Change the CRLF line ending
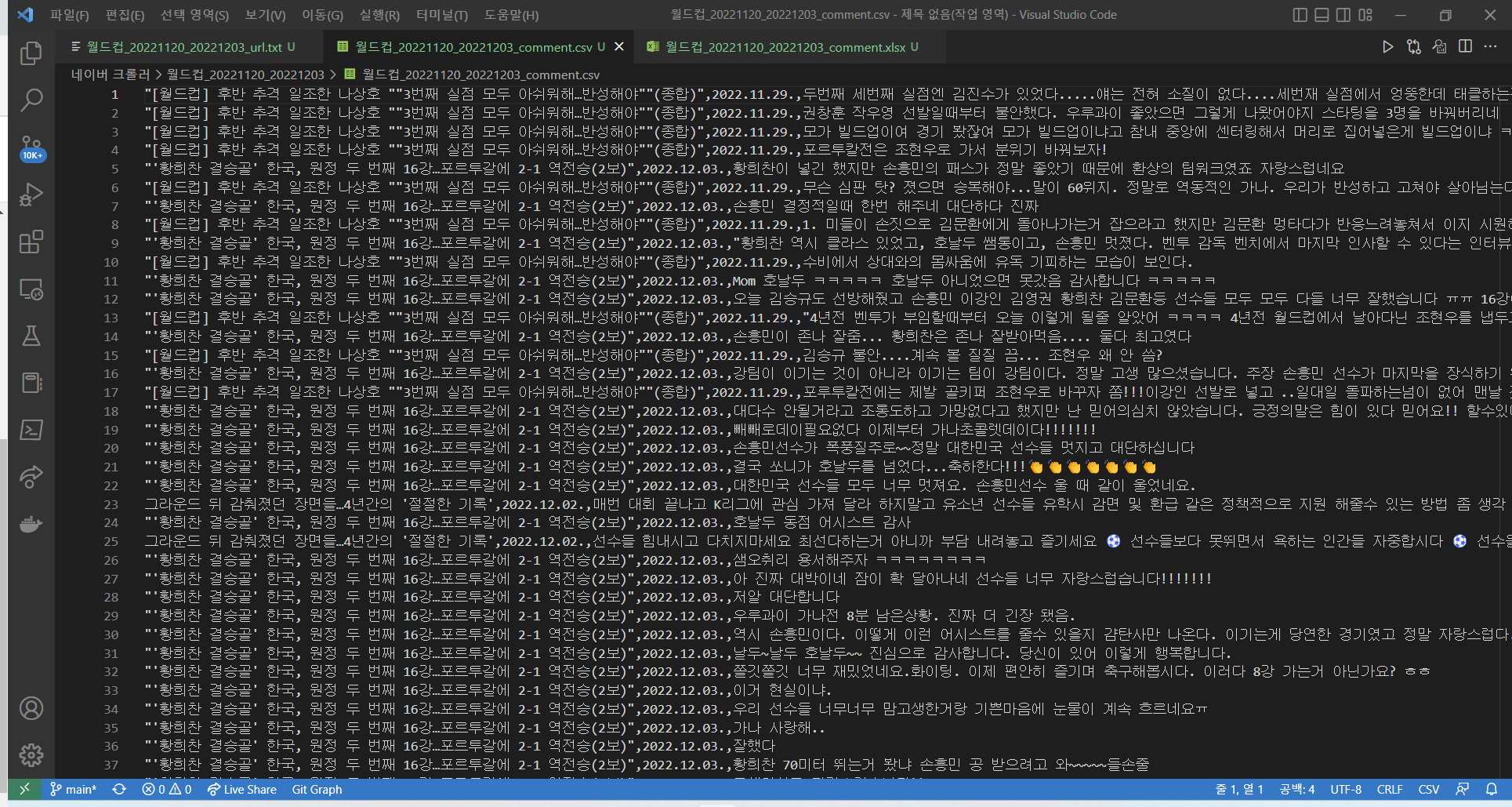1512x807 pixels. point(1390,790)
